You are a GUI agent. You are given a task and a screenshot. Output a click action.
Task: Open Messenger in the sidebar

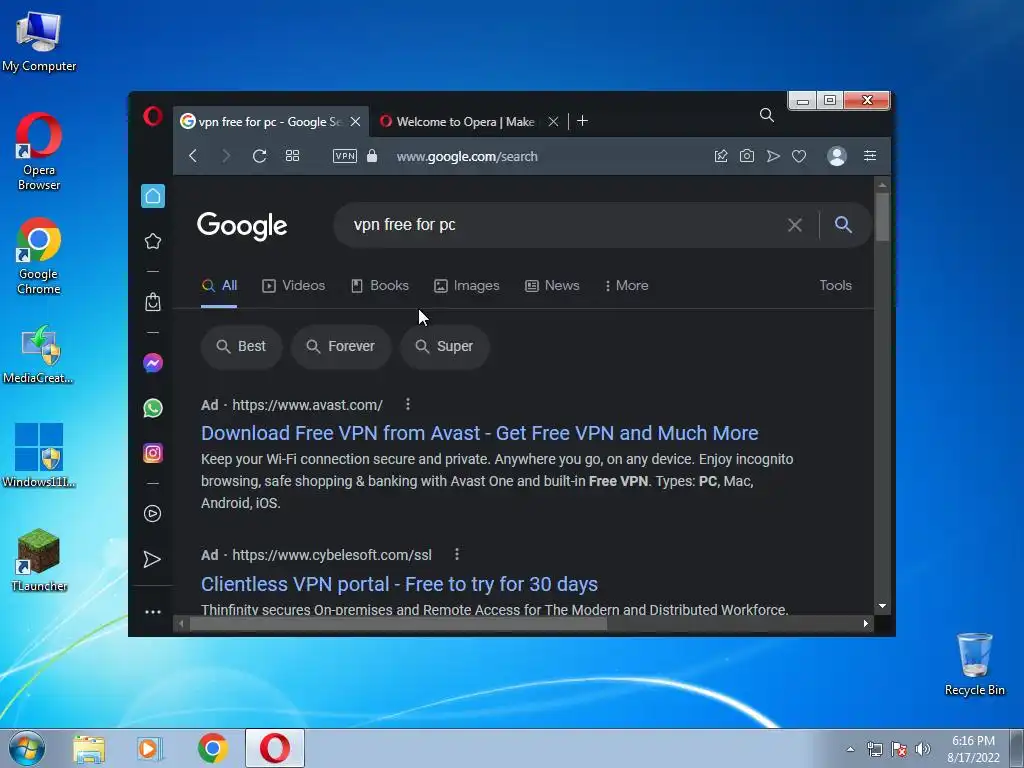(153, 363)
